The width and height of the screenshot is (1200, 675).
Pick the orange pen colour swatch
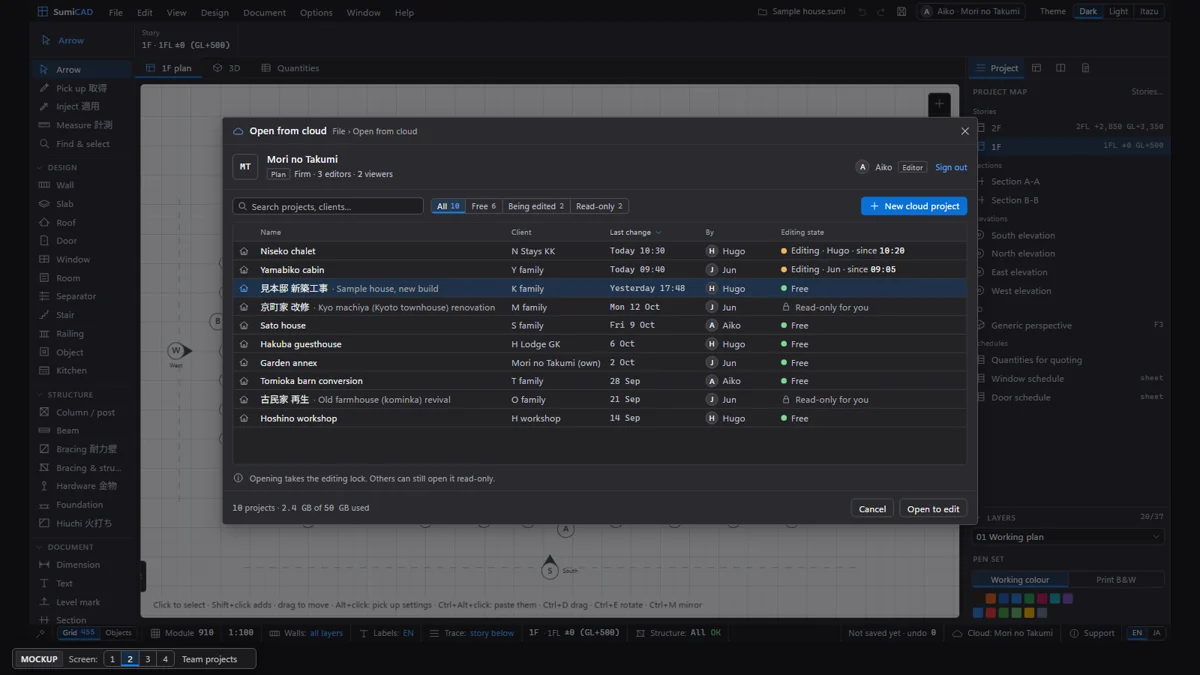[991, 599]
